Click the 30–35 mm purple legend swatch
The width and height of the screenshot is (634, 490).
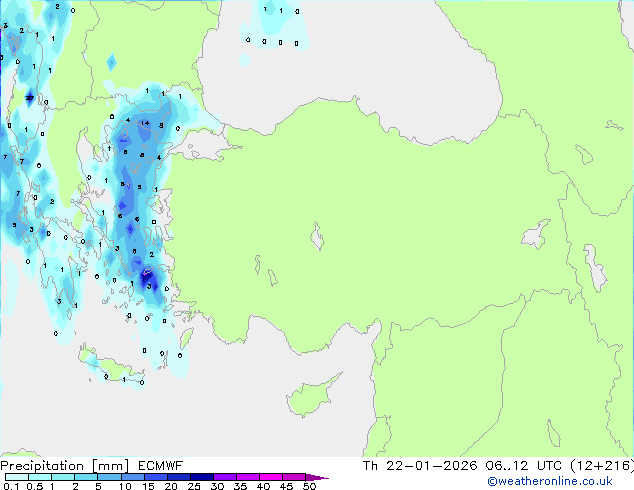click(x=225, y=477)
